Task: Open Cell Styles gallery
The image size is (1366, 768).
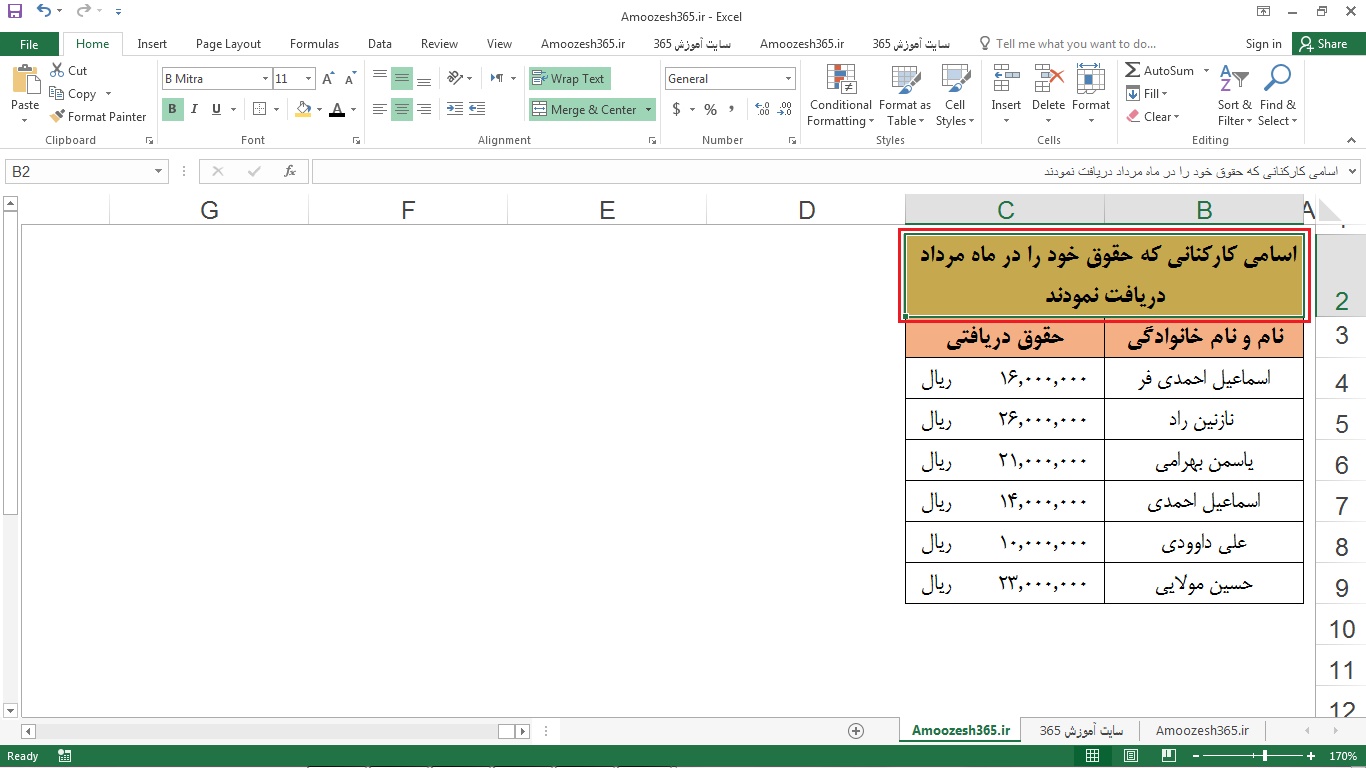Action: 955,95
